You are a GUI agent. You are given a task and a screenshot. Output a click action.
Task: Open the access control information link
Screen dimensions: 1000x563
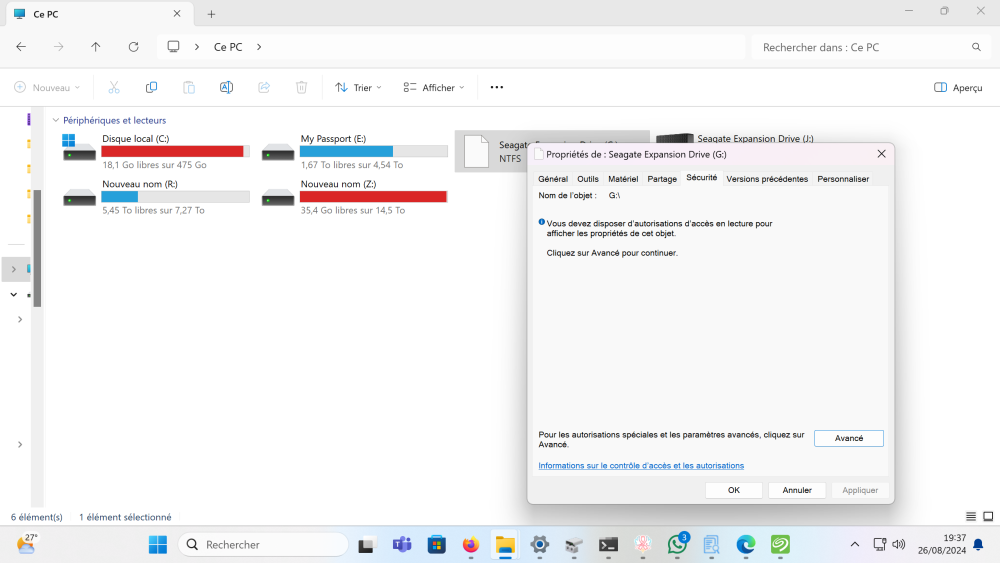click(x=641, y=466)
